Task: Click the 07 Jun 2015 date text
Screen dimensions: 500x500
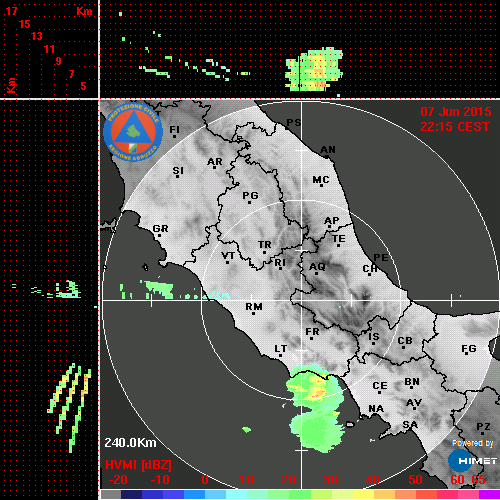Action: (x=456, y=112)
